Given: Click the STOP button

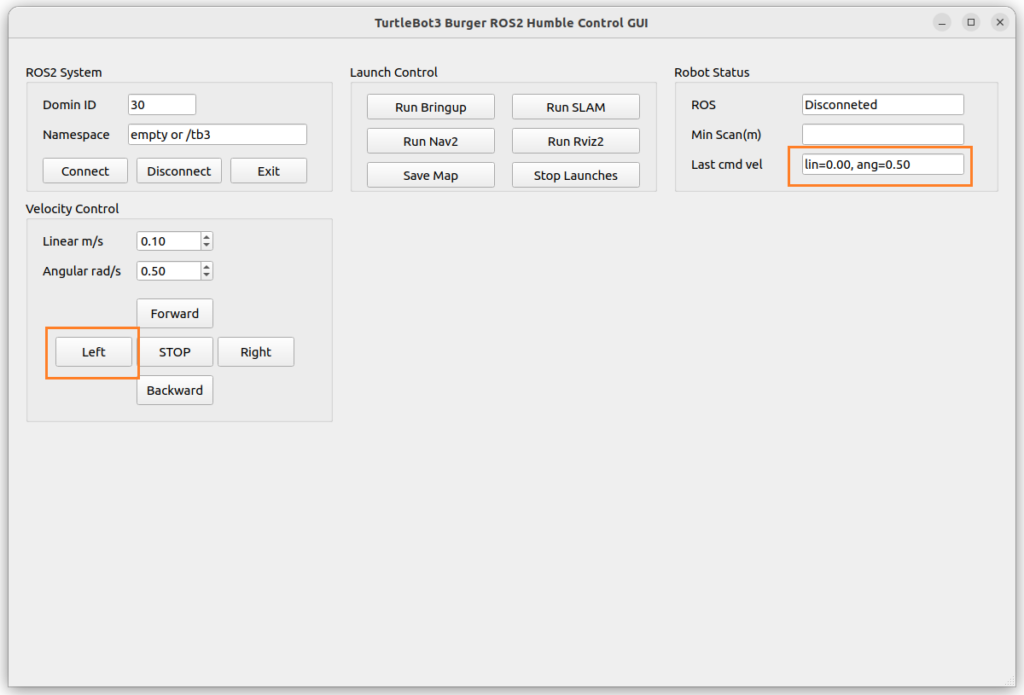Looking at the screenshot, I should pyautogui.click(x=174, y=352).
